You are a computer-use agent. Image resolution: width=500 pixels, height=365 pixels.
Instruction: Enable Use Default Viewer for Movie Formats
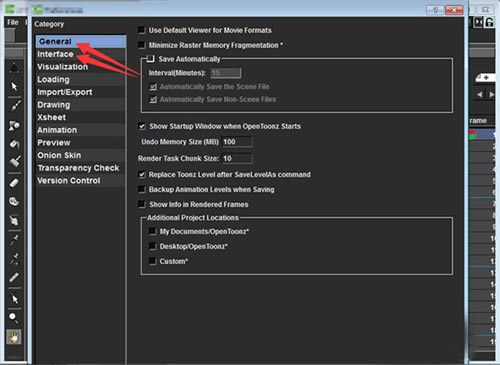(x=142, y=30)
